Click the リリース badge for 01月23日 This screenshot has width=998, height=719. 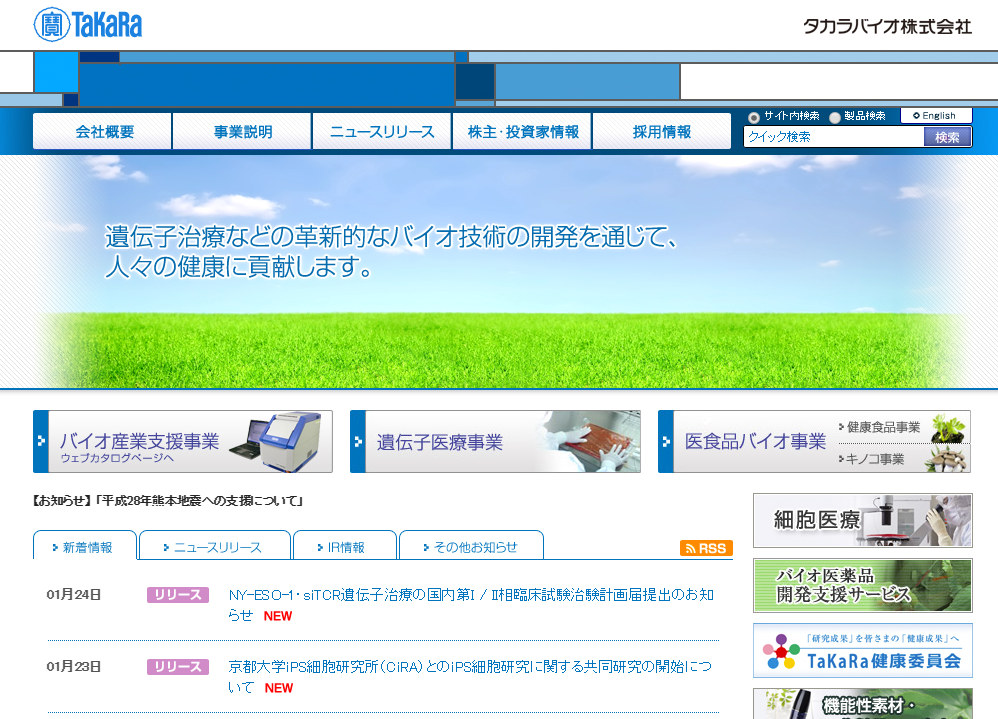[178, 666]
